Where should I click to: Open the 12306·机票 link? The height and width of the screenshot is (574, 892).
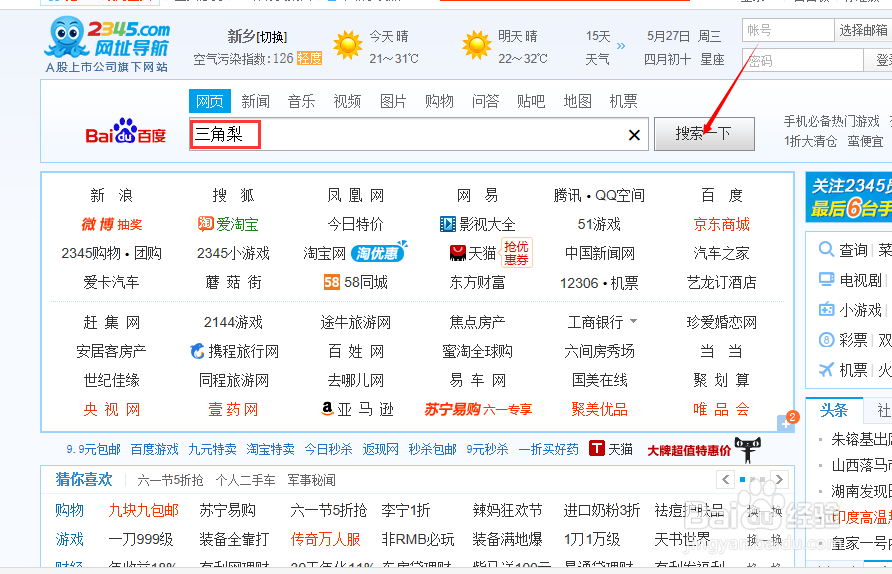599,283
